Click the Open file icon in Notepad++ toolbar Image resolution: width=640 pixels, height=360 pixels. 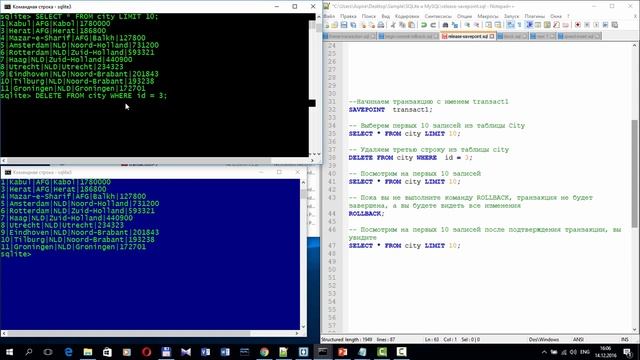pos(335,25)
